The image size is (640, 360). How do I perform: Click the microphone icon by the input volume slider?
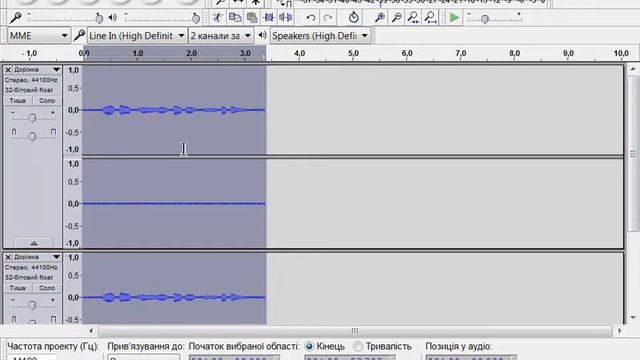click(16, 18)
